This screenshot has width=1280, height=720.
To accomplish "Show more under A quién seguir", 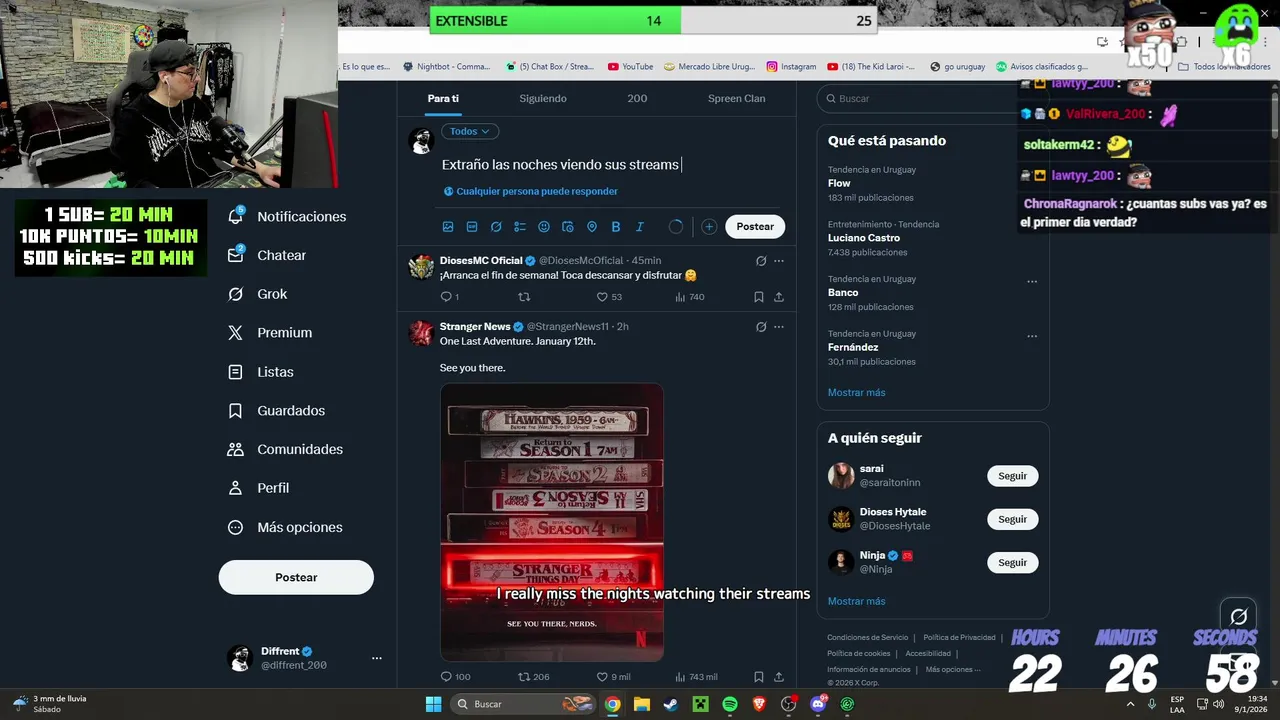I will (856, 601).
